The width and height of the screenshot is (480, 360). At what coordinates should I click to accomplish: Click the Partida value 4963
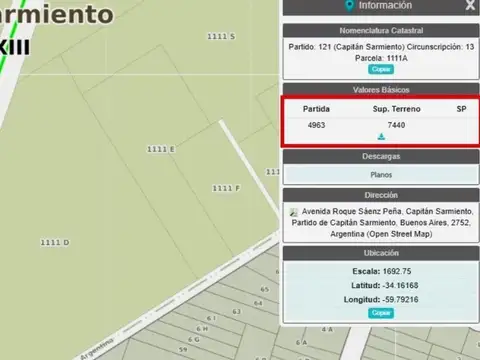tap(316, 125)
